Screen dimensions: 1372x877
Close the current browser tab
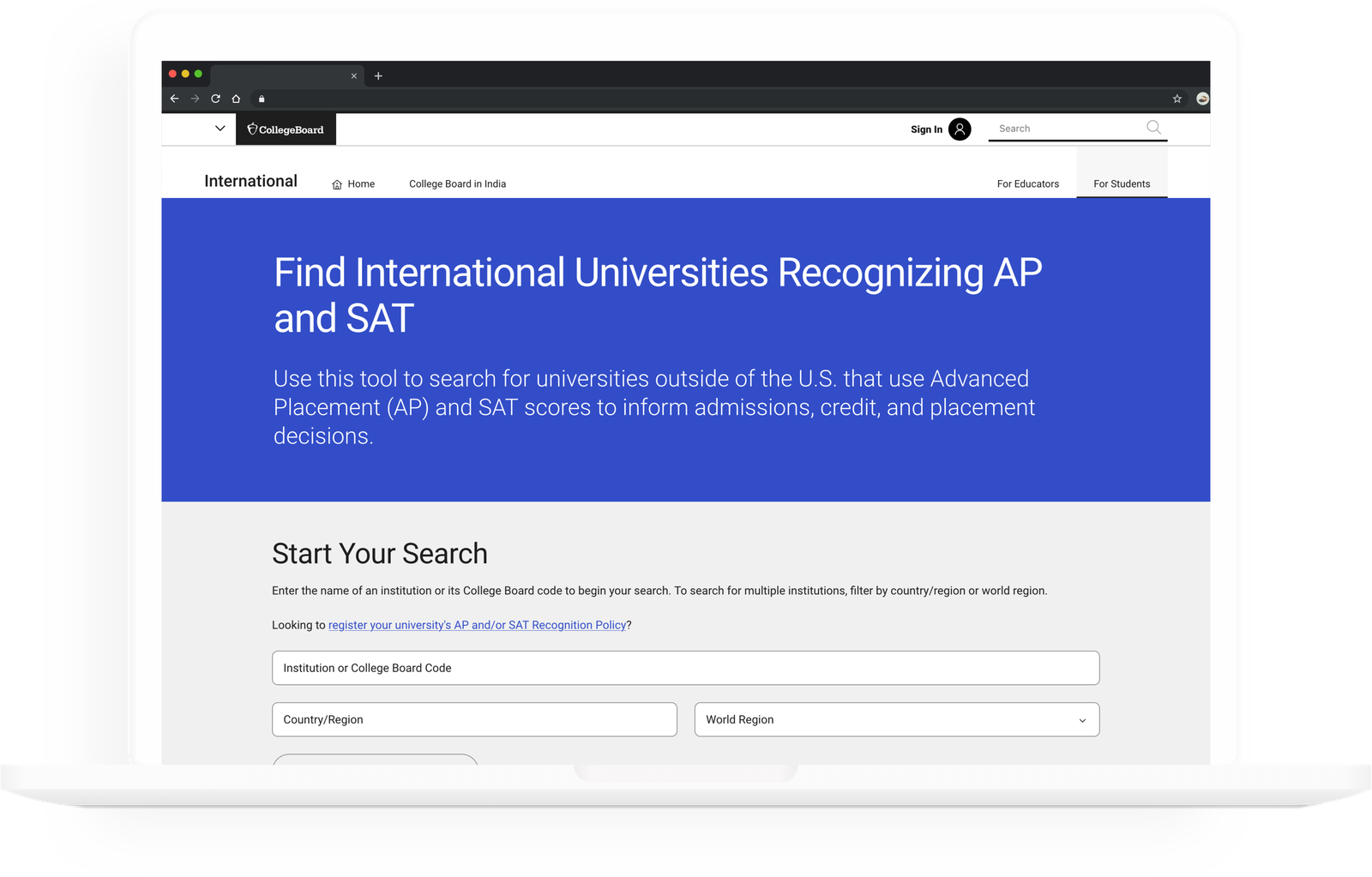coord(353,75)
